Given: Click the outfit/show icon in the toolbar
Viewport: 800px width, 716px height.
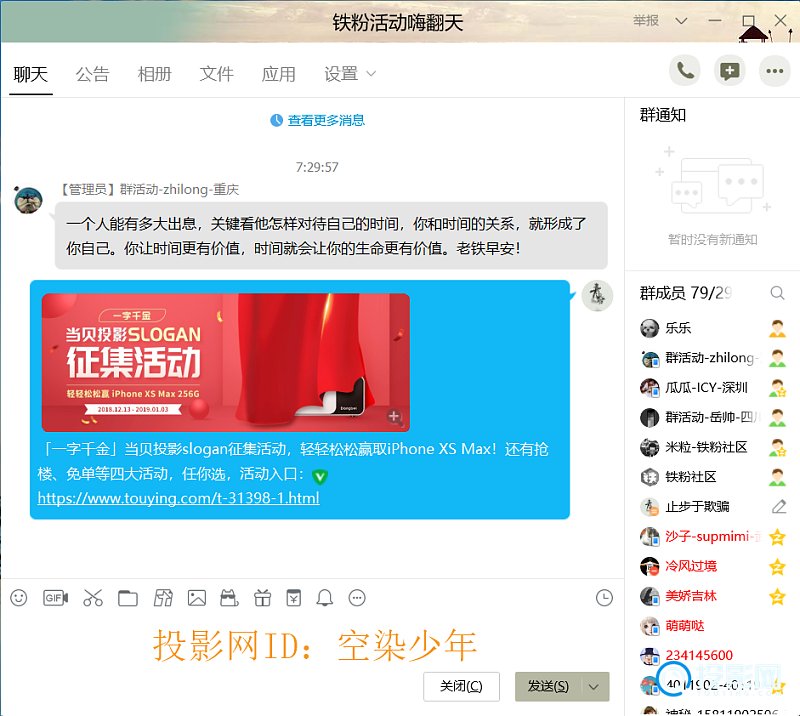Looking at the screenshot, I should pyautogui.click(x=163, y=598).
